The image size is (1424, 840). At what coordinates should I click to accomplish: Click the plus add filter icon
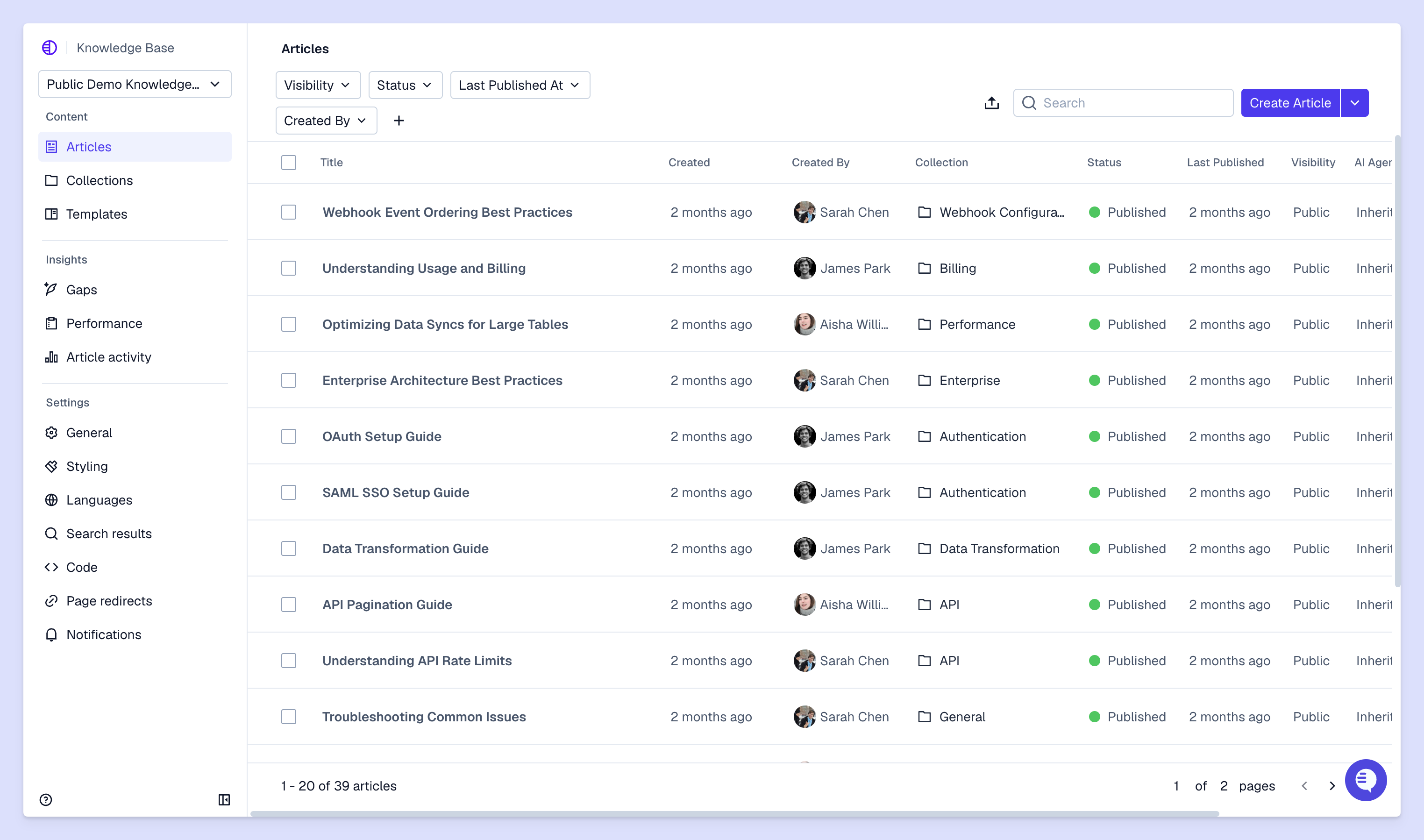[399, 121]
